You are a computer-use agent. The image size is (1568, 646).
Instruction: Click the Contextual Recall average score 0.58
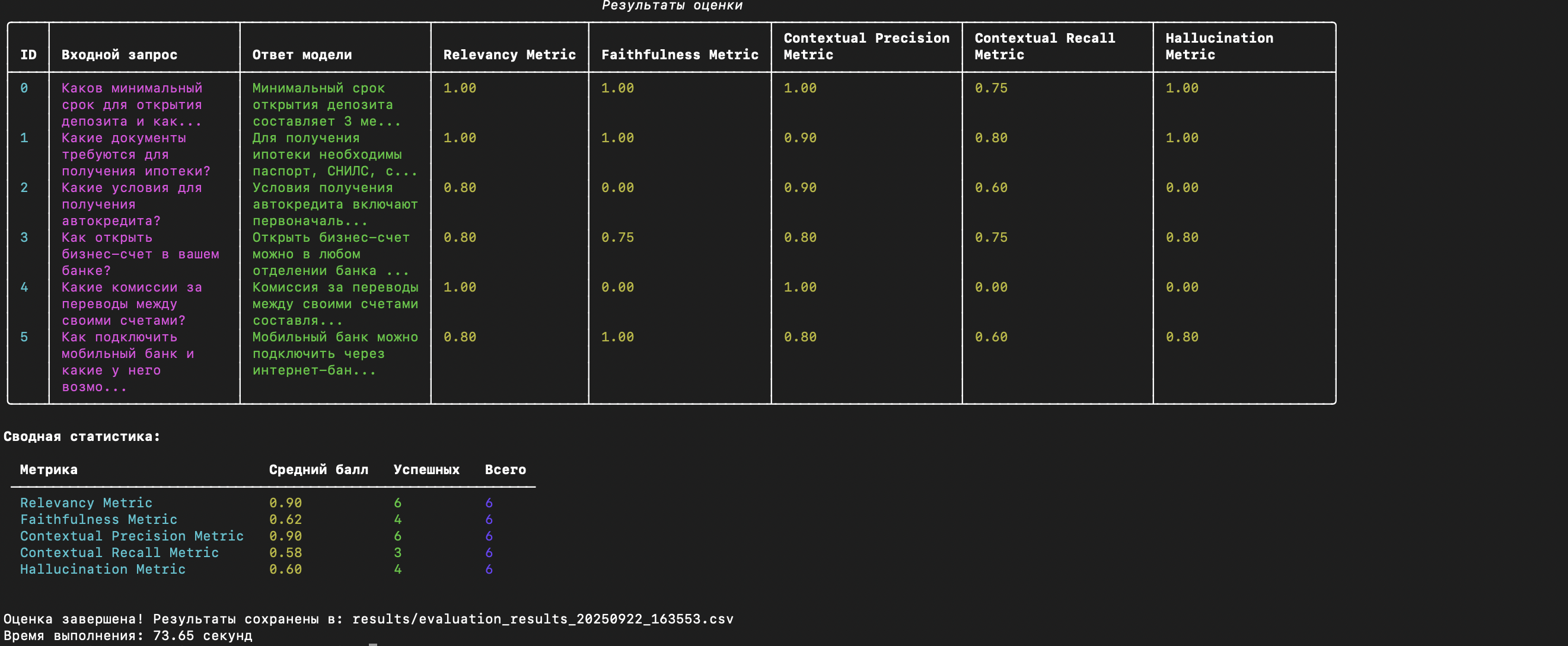[x=285, y=552]
